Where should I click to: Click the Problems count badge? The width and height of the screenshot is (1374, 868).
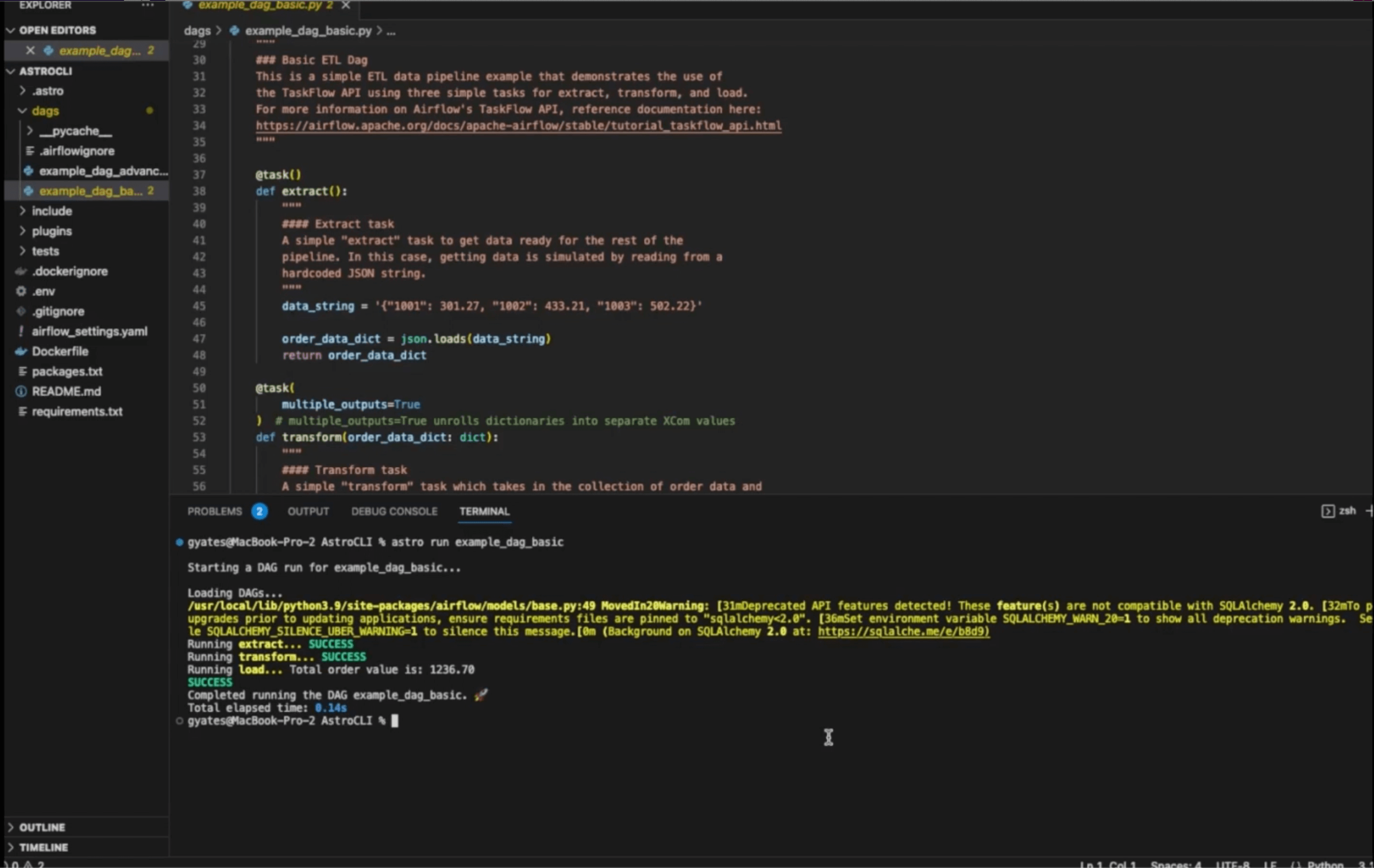coord(259,511)
